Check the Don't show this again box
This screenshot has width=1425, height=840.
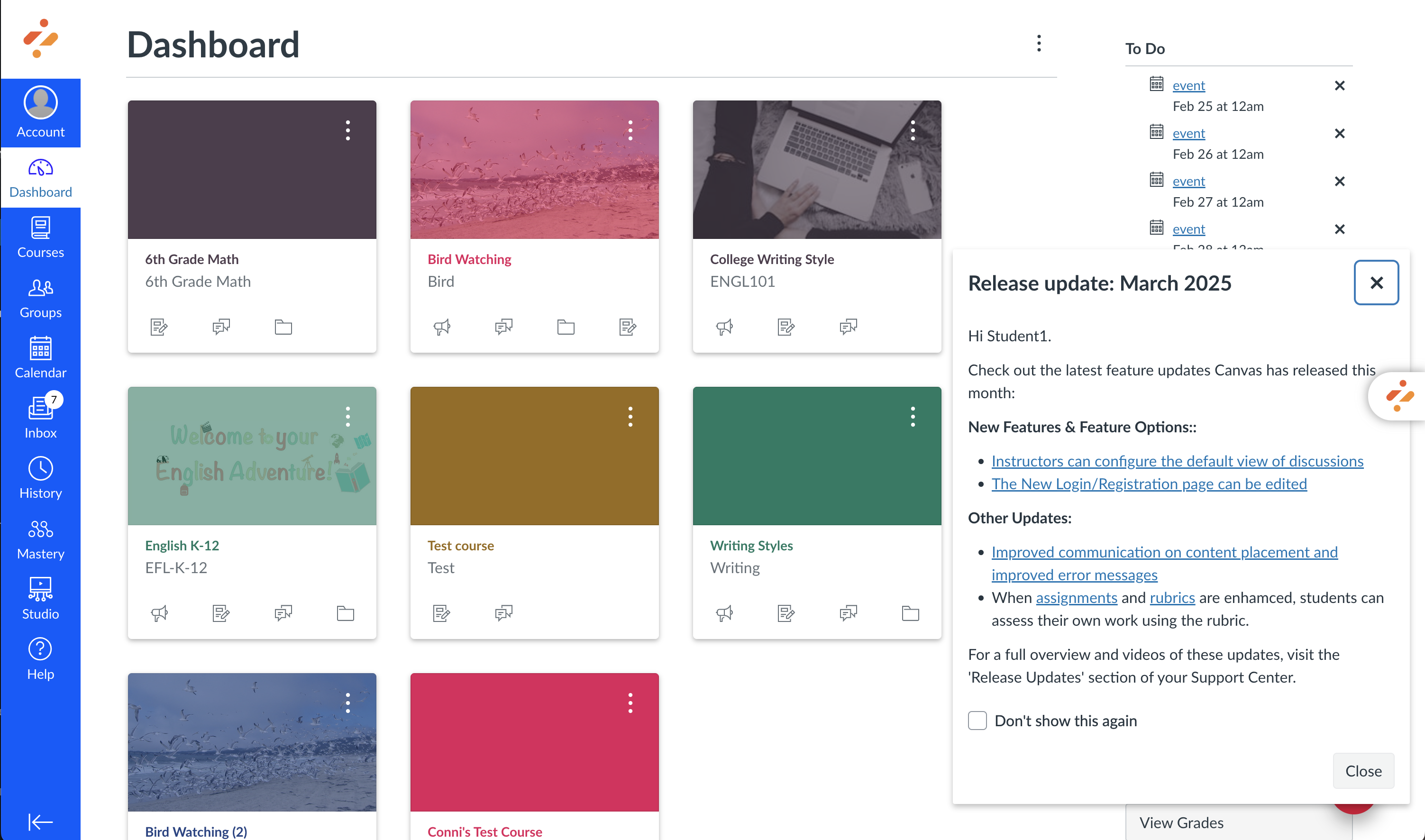point(977,721)
